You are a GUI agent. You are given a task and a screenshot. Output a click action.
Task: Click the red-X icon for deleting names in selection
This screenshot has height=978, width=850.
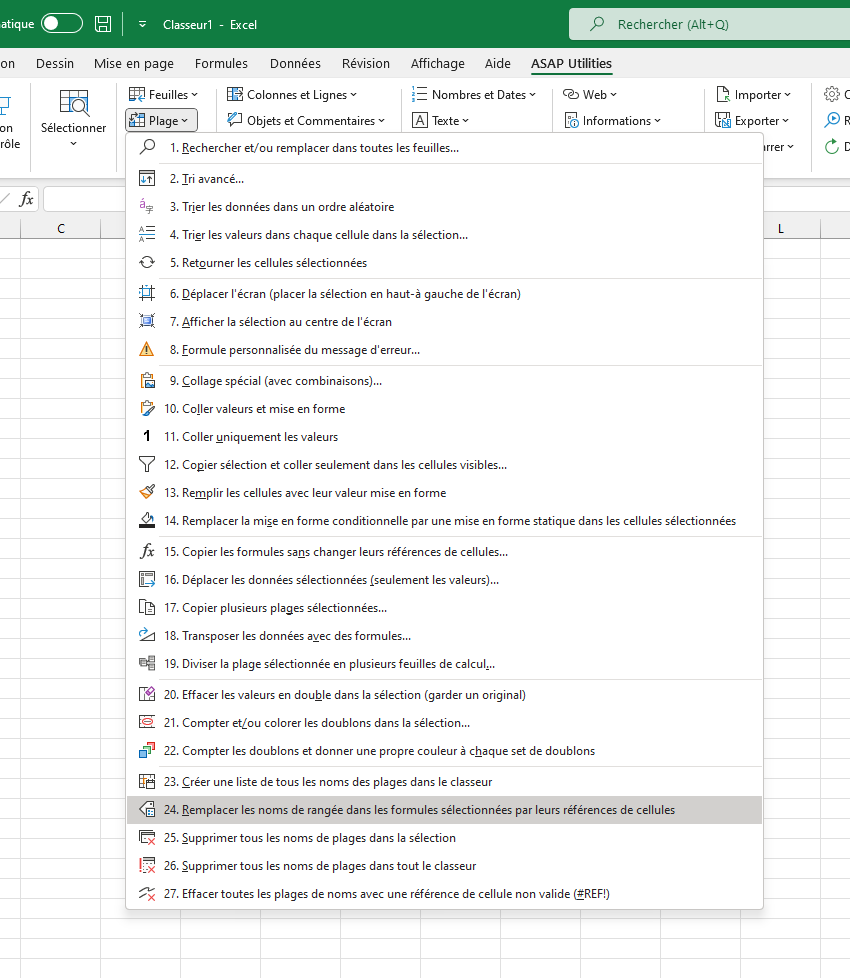point(147,838)
